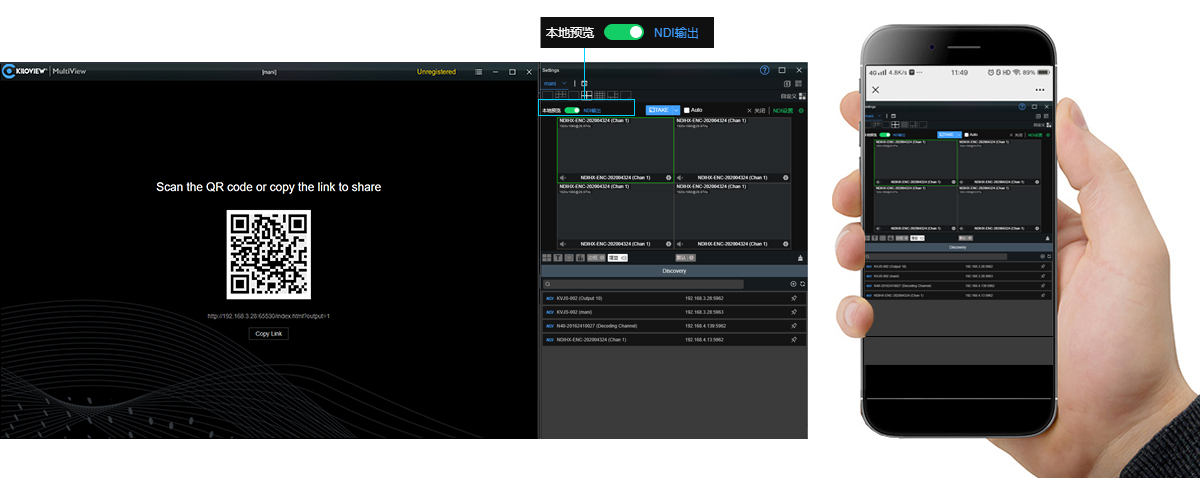Click Copy Link in MultiView window
Screen dimensions: 1200x478
269,334
